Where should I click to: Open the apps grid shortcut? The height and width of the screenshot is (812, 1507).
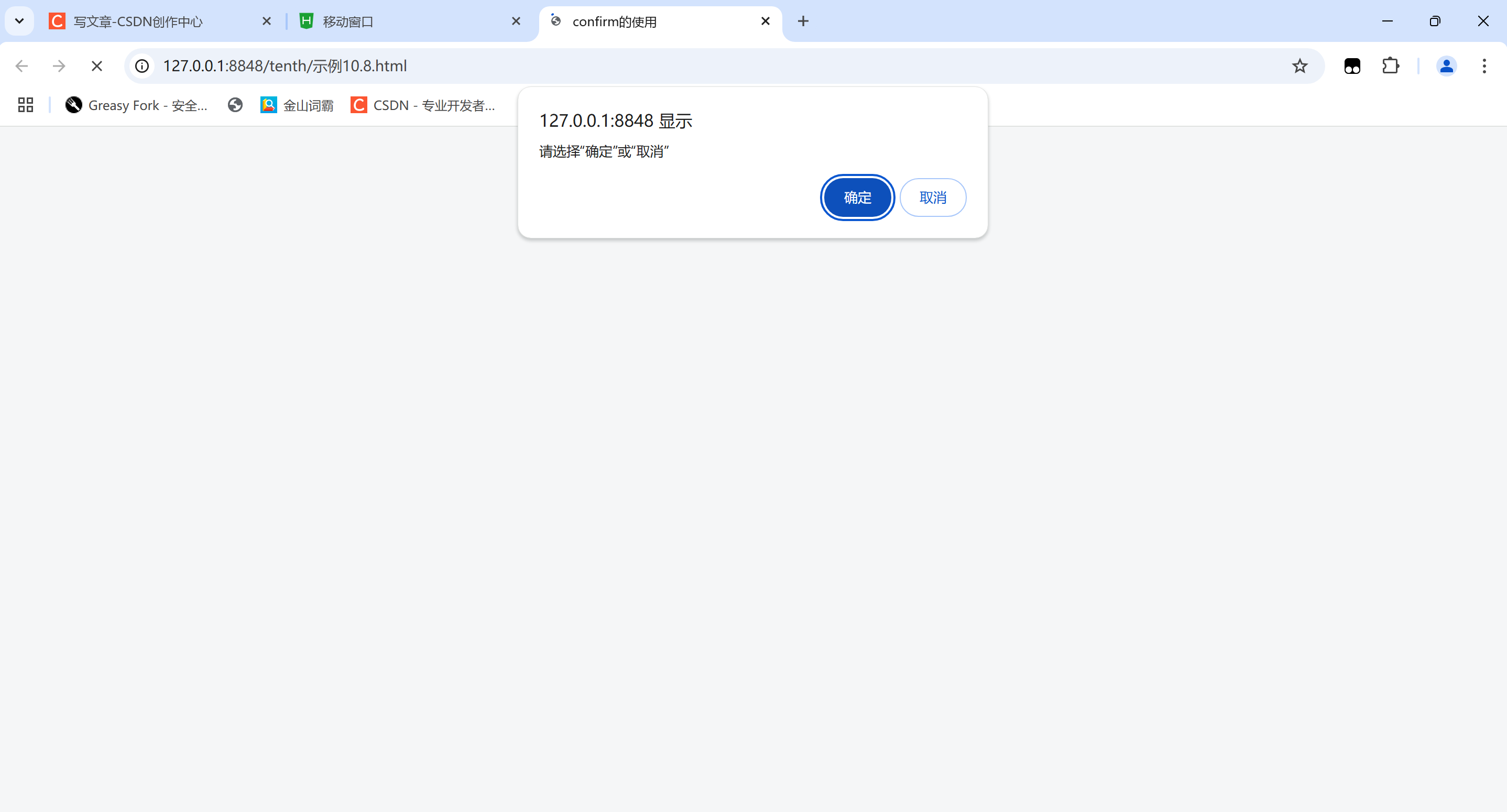[x=25, y=105]
